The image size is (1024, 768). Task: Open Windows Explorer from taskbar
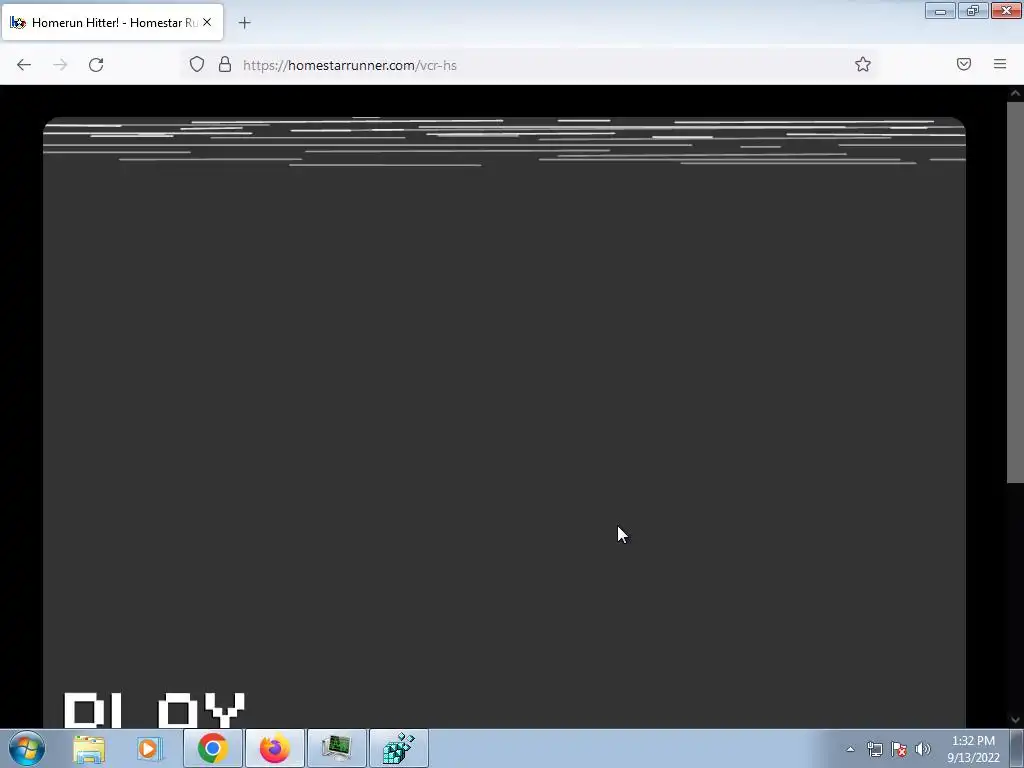(x=89, y=748)
